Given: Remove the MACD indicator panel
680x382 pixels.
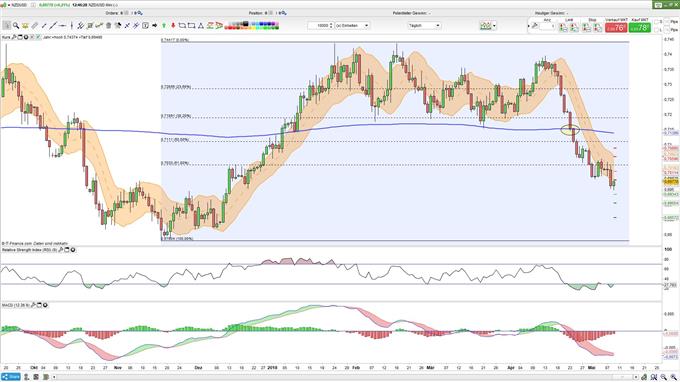Looking at the screenshot, I should [45, 305].
